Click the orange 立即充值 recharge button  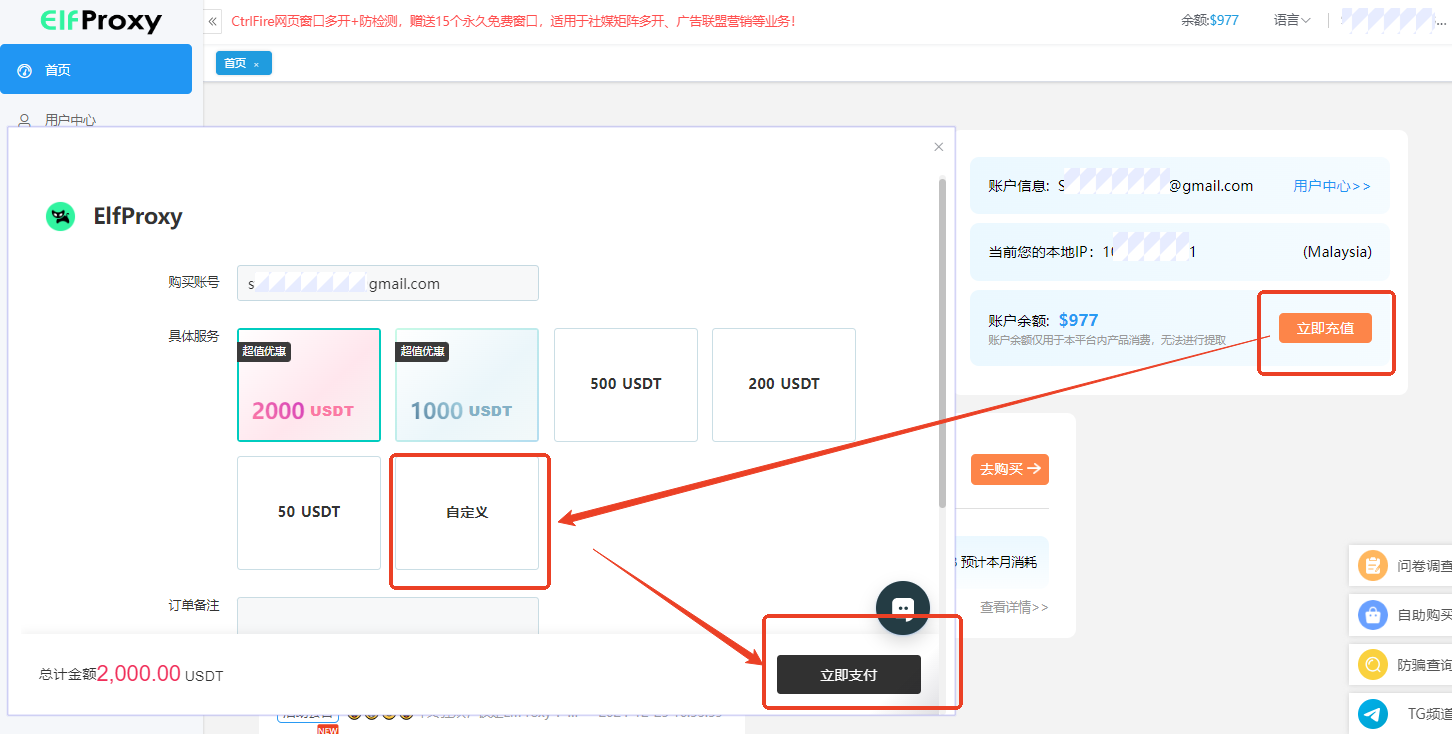[x=1325, y=328]
